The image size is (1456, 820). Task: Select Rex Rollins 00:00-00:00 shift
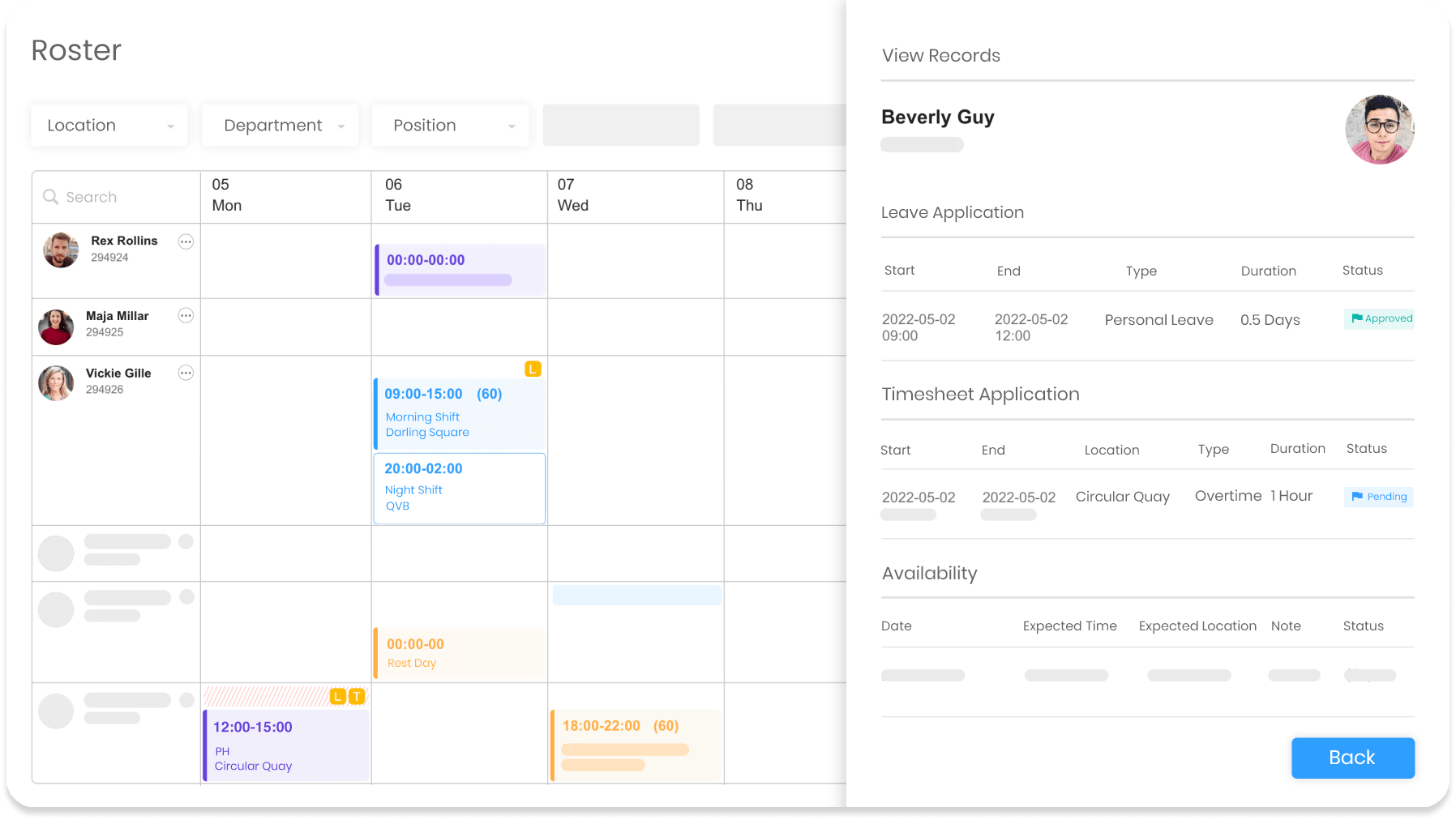[460, 270]
